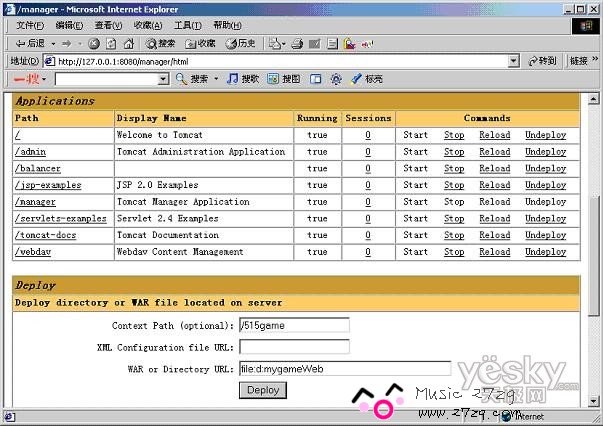Click the Deploy button
The width and height of the screenshot is (603, 426).
click(263, 390)
